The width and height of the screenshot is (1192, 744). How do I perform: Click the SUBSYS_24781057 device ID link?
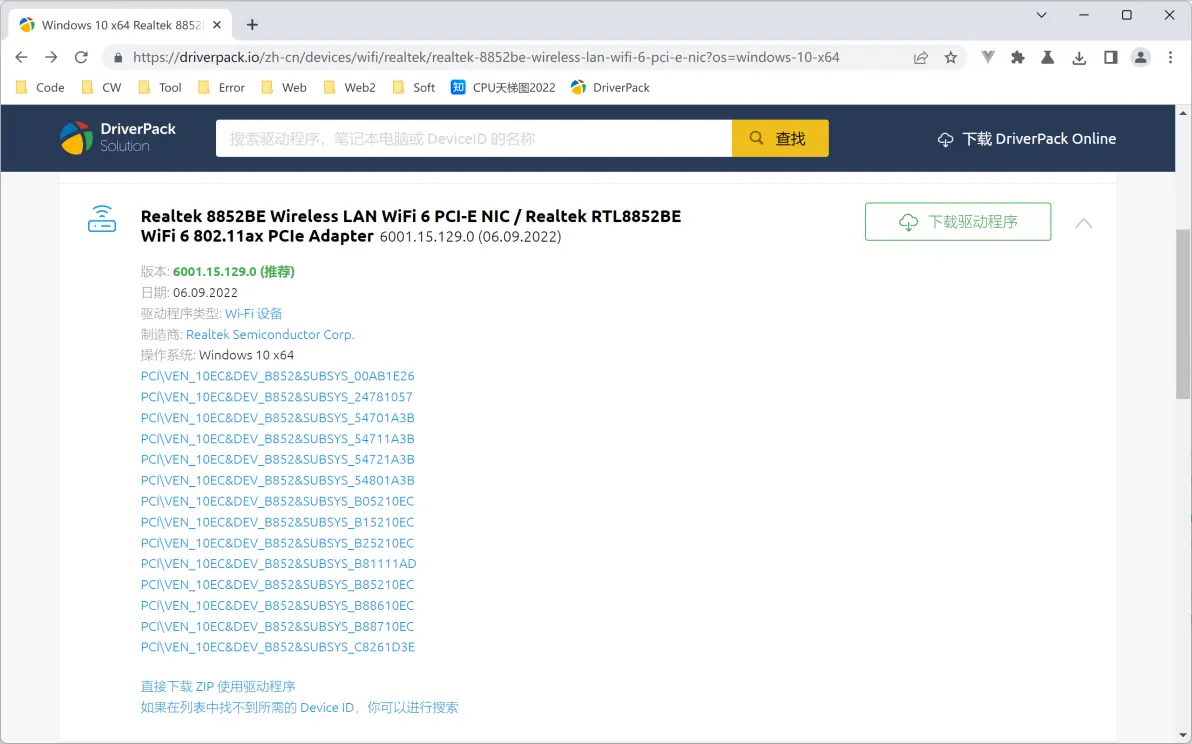(277, 397)
